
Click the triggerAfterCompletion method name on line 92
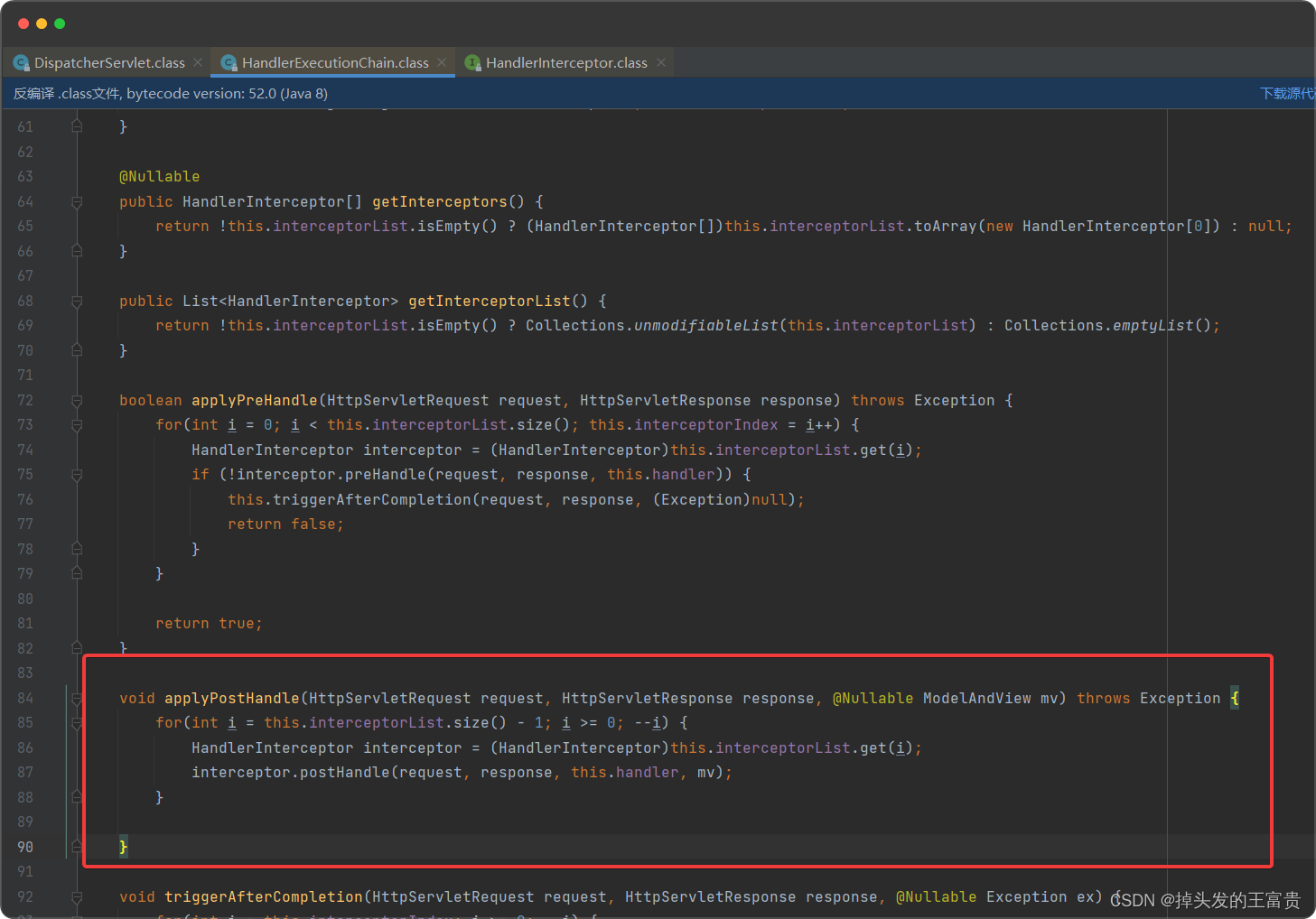[264, 896]
